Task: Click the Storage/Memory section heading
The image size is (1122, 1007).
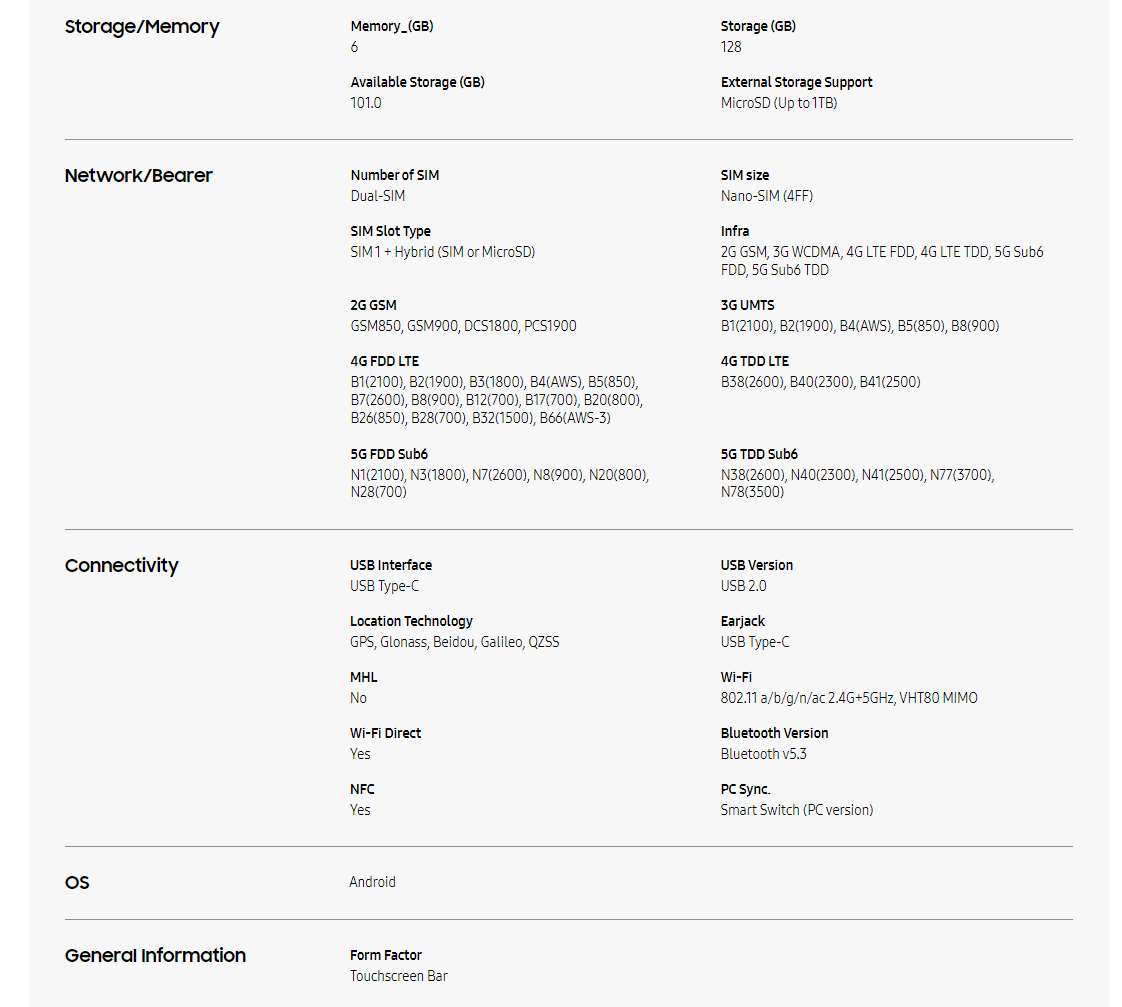Action: [x=142, y=27]
